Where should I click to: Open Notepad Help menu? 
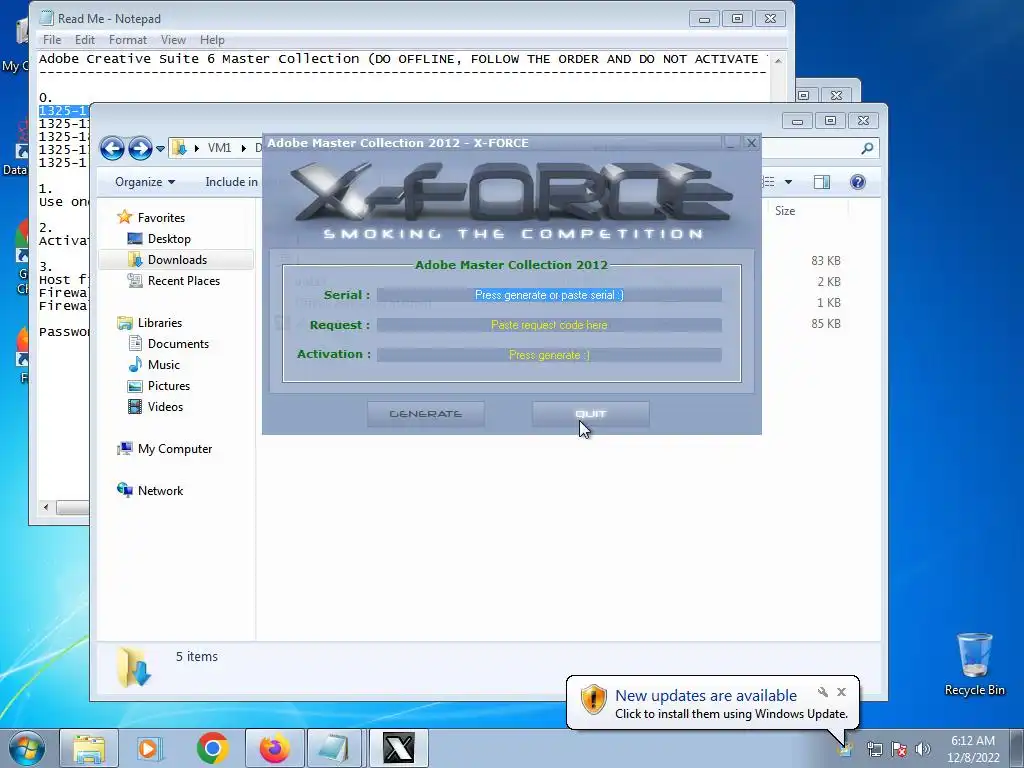212,40
